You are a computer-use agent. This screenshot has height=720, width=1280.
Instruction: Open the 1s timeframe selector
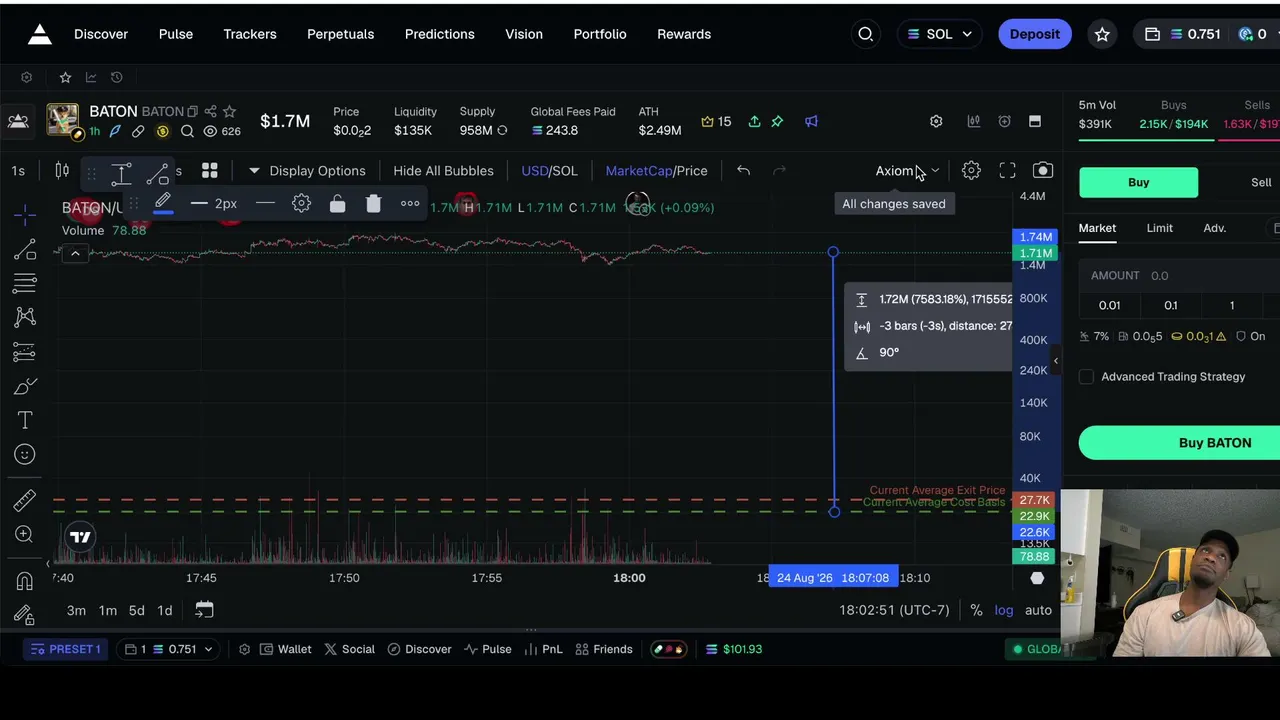[18, 171]
